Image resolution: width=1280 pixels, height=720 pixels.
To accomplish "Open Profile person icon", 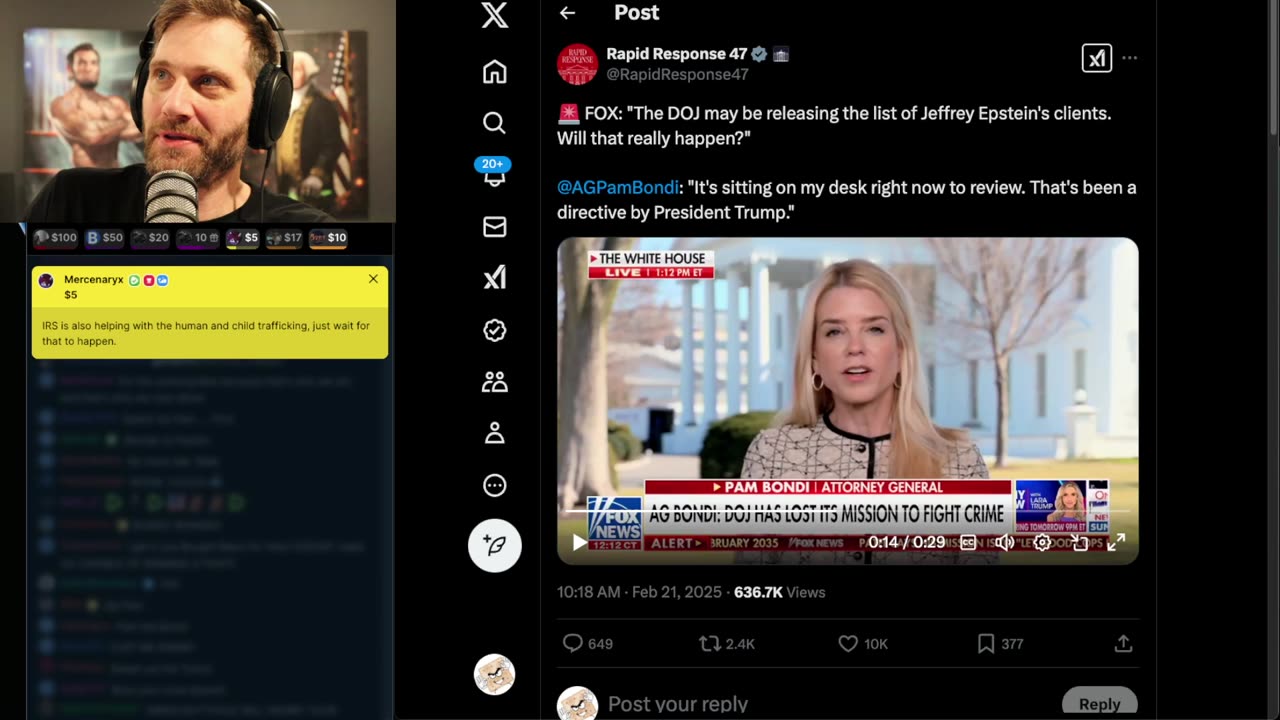I will (494, 433).
